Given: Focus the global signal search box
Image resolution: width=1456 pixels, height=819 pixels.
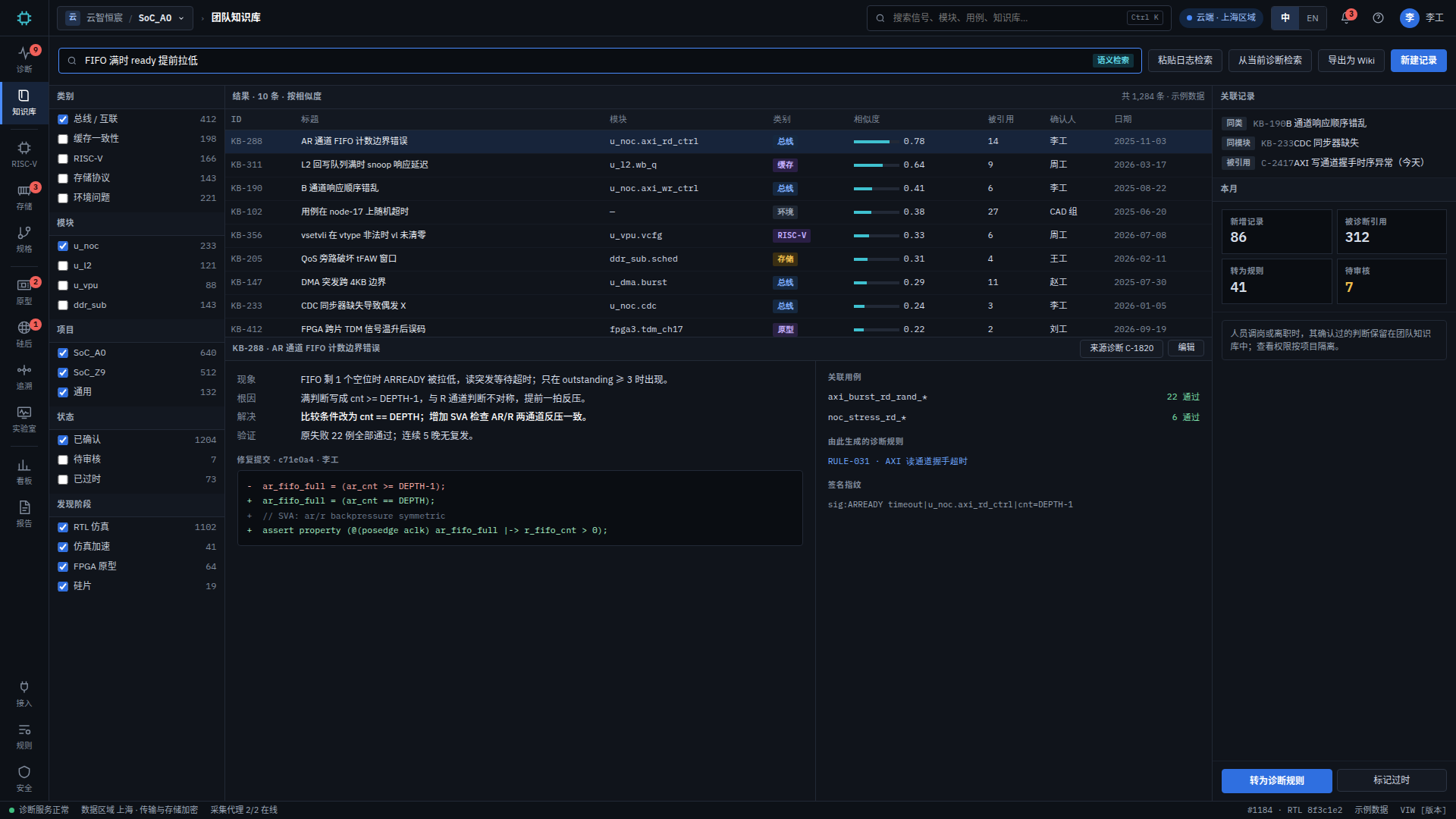Looking at the screenshot, I should click(1018, 17).
